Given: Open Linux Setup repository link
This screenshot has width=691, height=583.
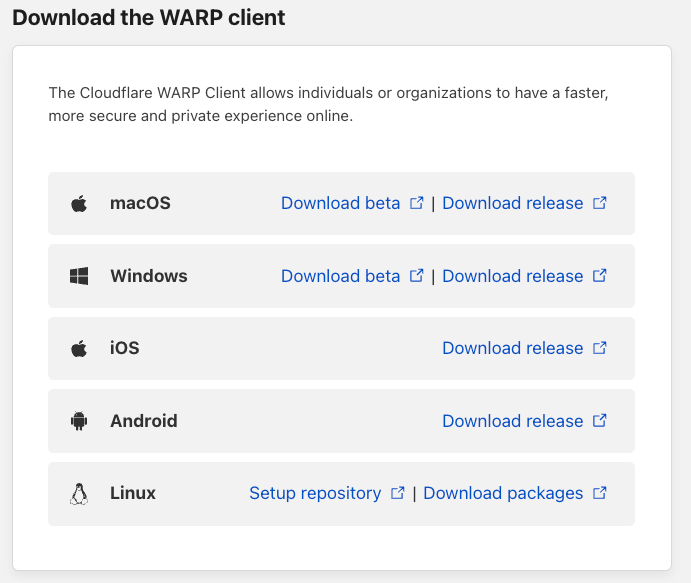Looking at the screenshot, I should click(315, 493).
